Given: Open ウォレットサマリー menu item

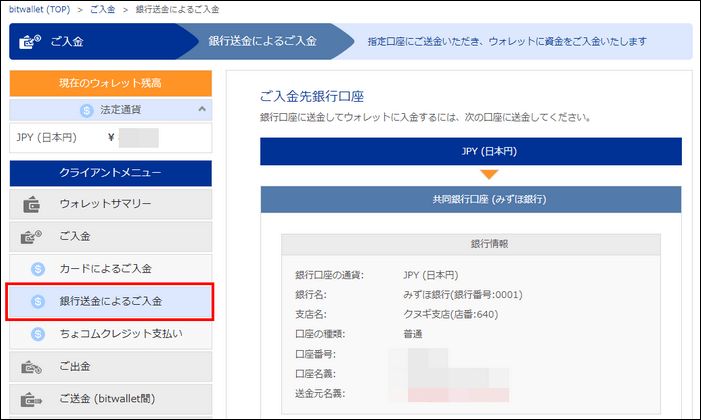Looking at the screenshot, I should (x=110, y=204).
